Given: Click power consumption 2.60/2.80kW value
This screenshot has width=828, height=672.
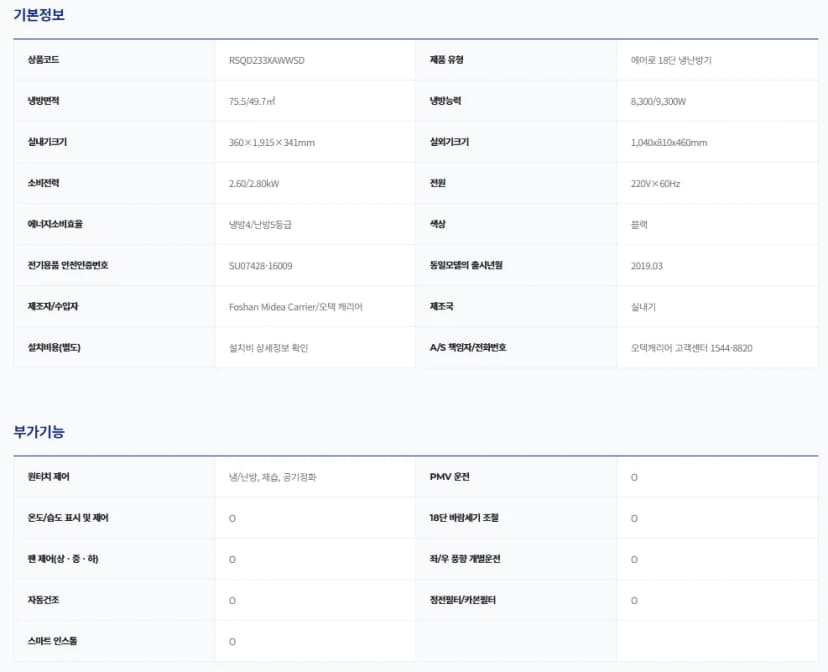Looking at the screenshot, I should point(254,184).
